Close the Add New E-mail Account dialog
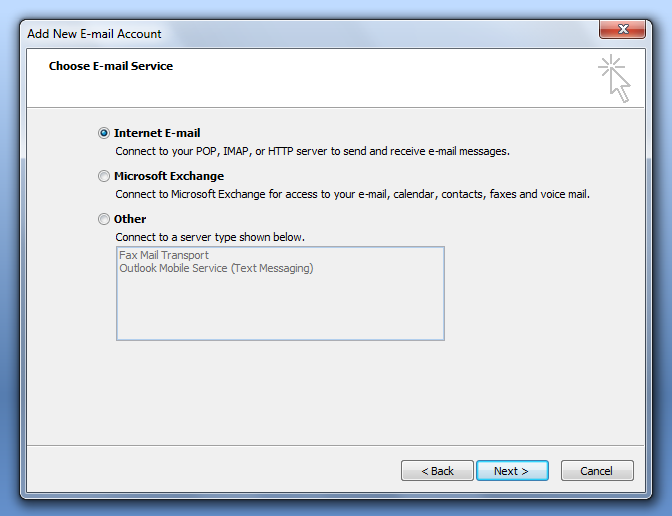Viewport: 672px width, 516px height. (622, 31)
